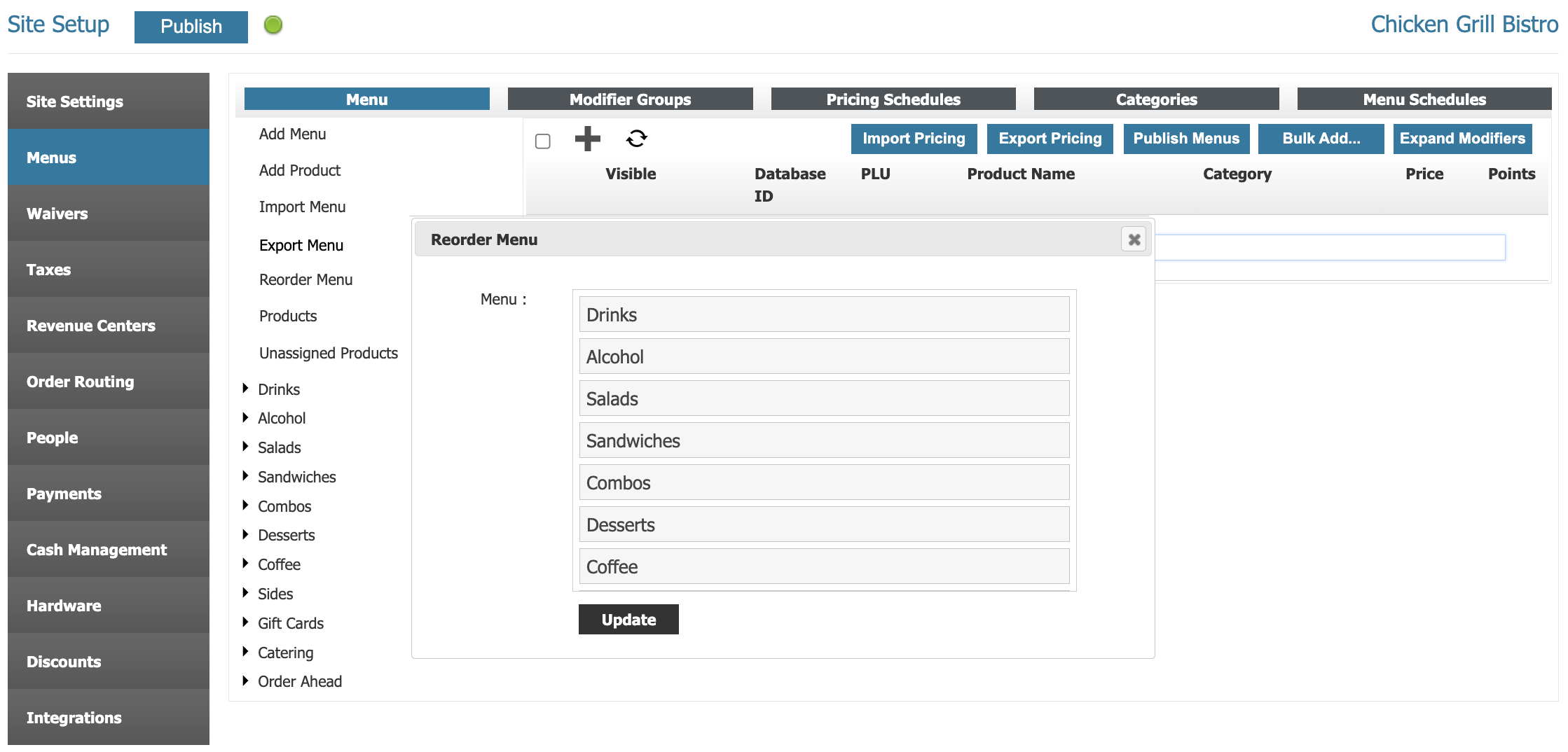Expand the Desserts tree node
Image resolution: width=1568 pixels, height=752 pixels.
pyautogui.click(x=245, y=535)
